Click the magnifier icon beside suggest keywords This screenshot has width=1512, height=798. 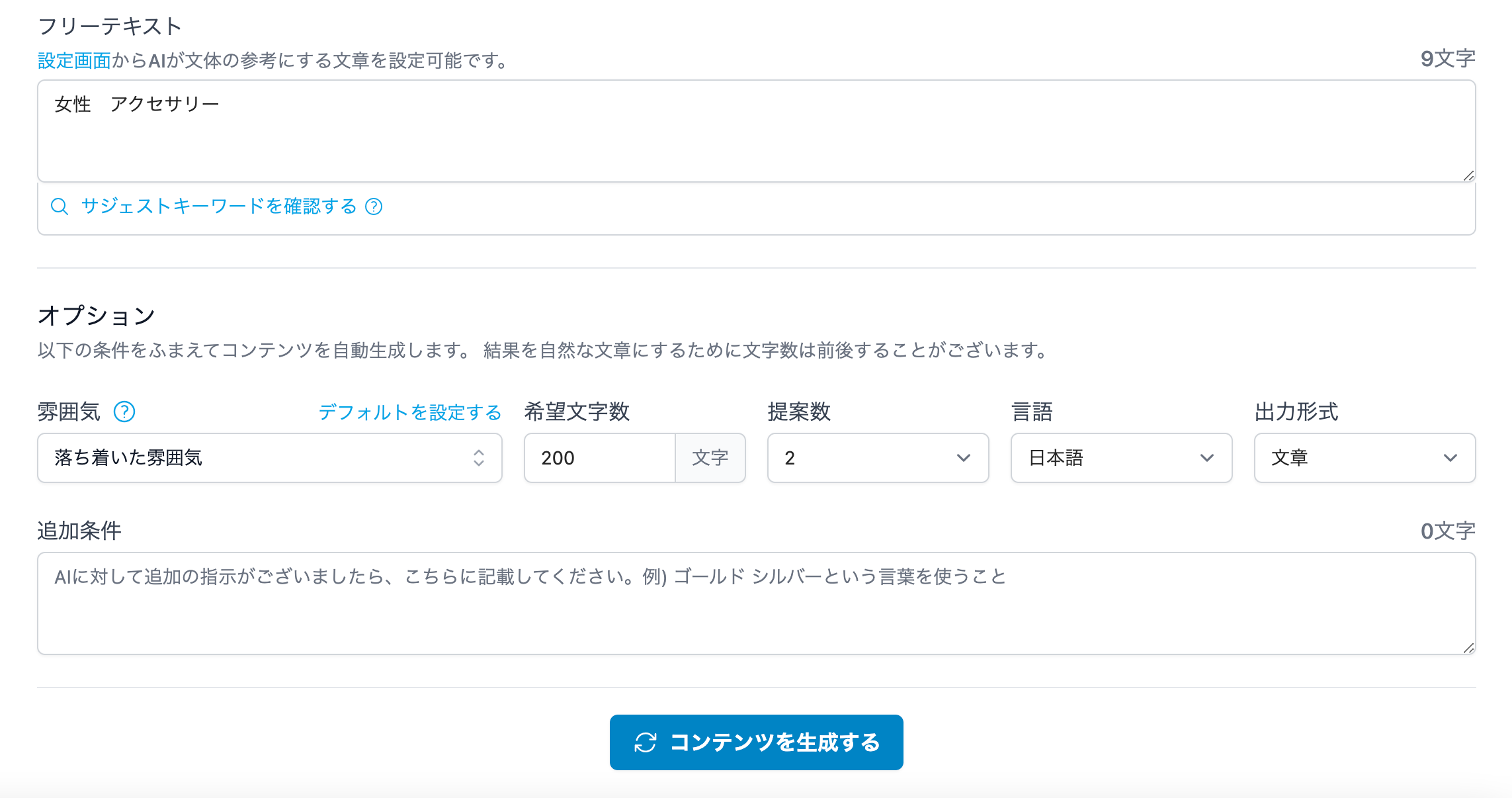pos(60,206)
